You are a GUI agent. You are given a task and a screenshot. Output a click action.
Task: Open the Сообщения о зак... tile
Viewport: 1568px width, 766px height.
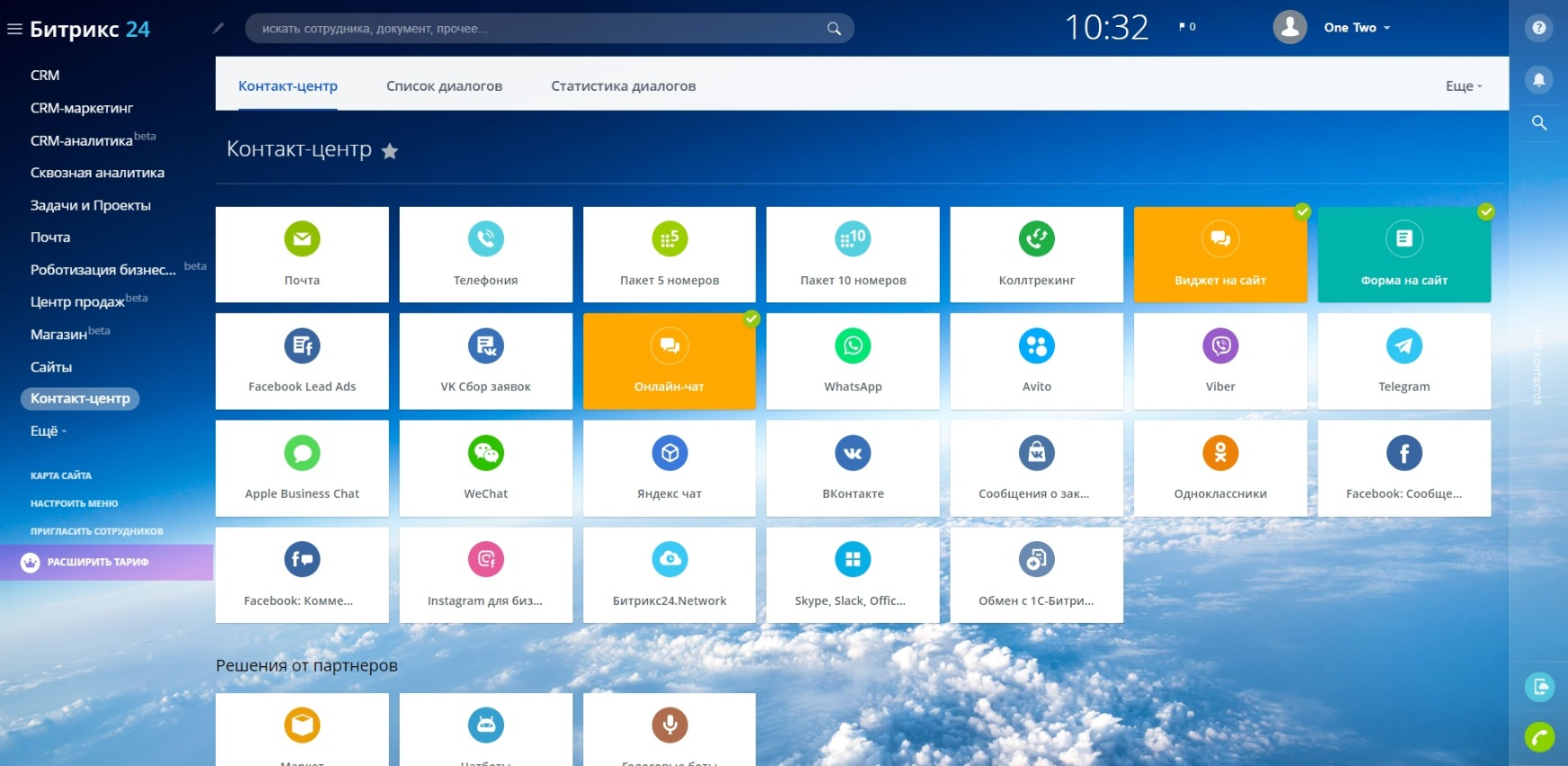click(x=1037, y=468)
